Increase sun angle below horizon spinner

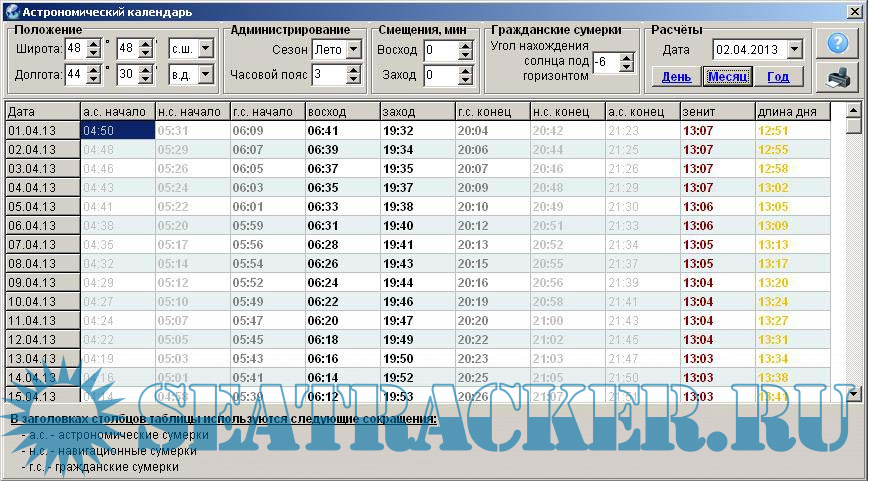click(x=627, y=57)
